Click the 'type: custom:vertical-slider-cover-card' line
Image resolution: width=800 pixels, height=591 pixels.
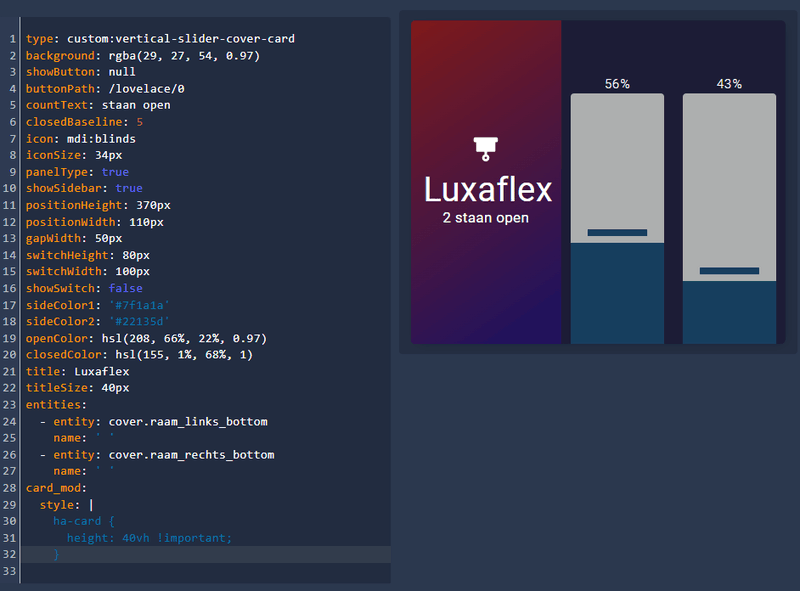(160, 39)
